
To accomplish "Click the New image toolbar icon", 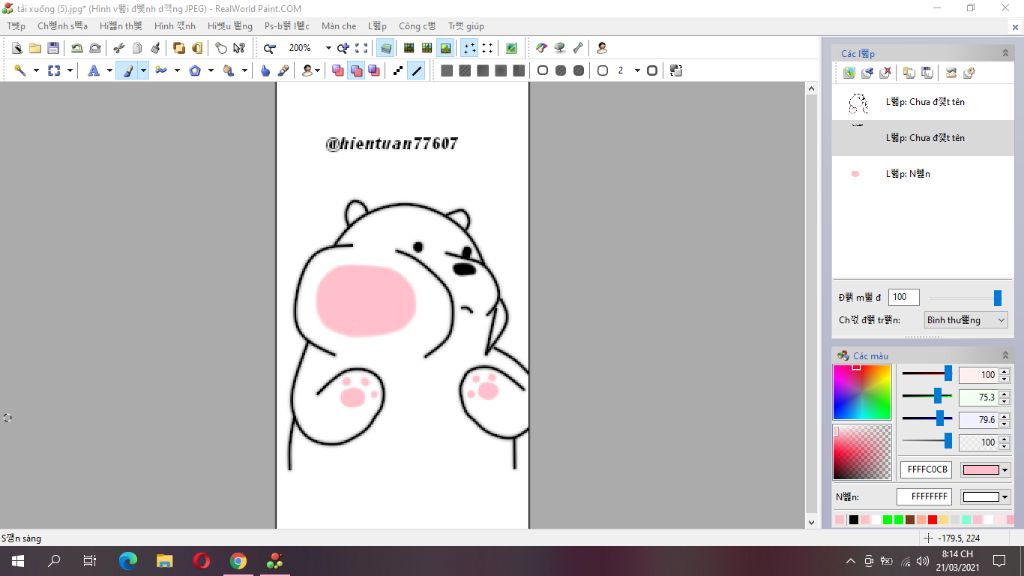I will click(x=17, y=48).
